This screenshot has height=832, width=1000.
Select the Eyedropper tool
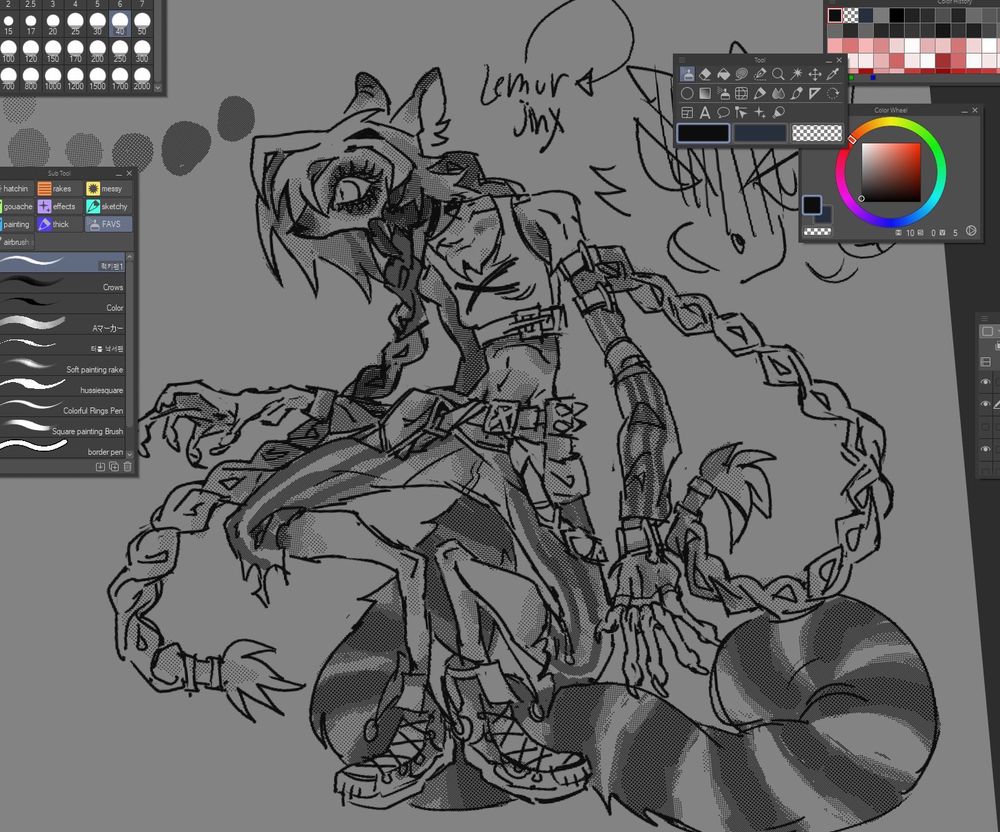pos(833,75)
